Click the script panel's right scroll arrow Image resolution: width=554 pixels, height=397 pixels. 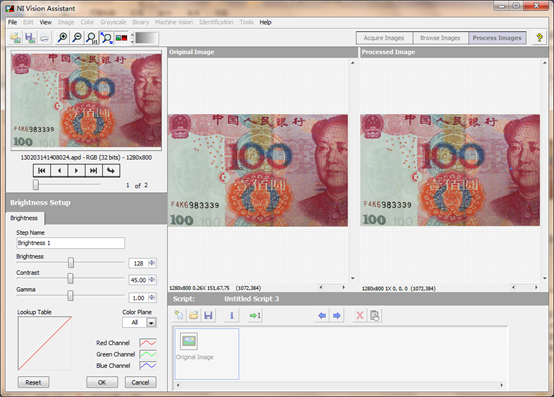(x=501, y=385)
